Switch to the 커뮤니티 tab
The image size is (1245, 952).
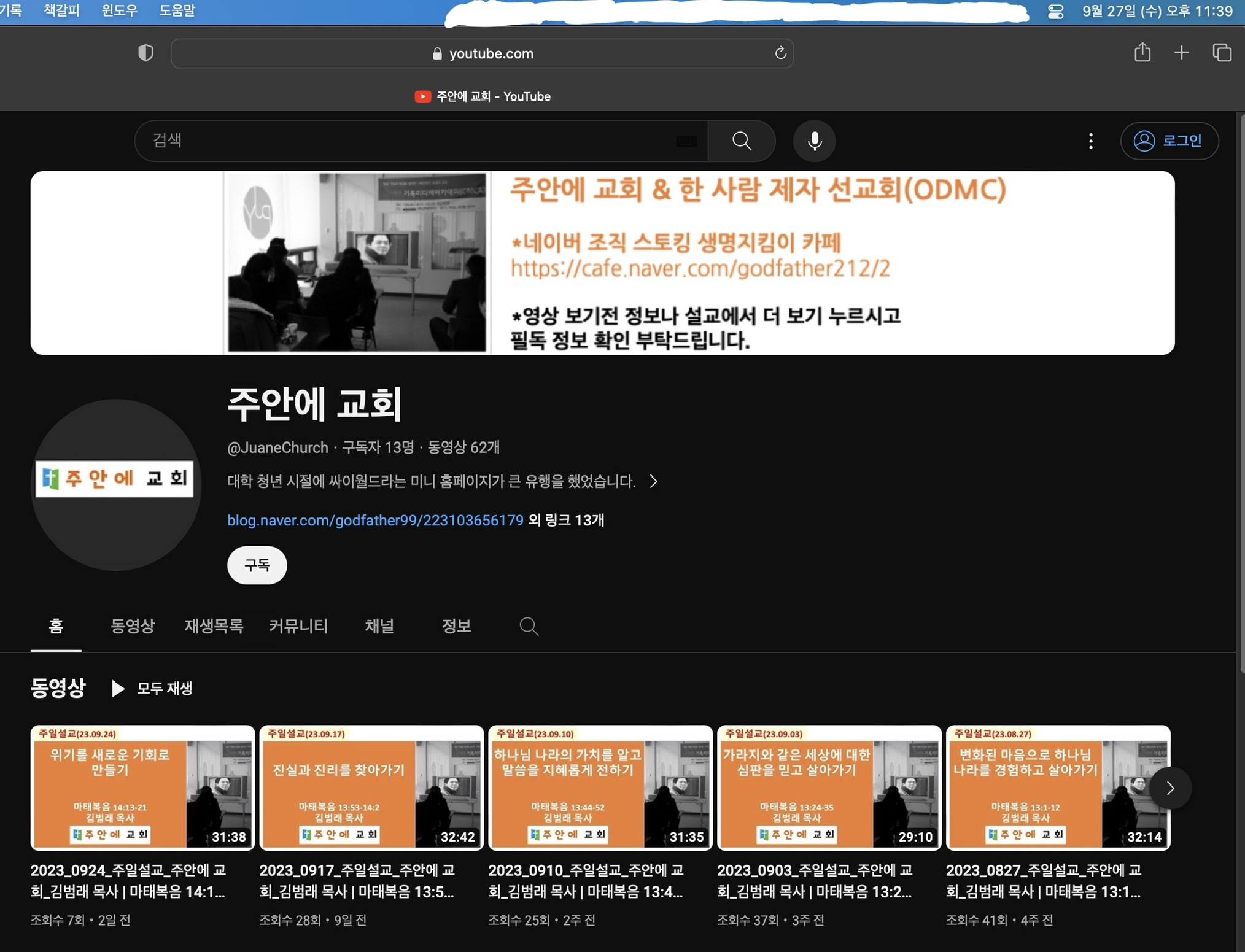(298, 626)
